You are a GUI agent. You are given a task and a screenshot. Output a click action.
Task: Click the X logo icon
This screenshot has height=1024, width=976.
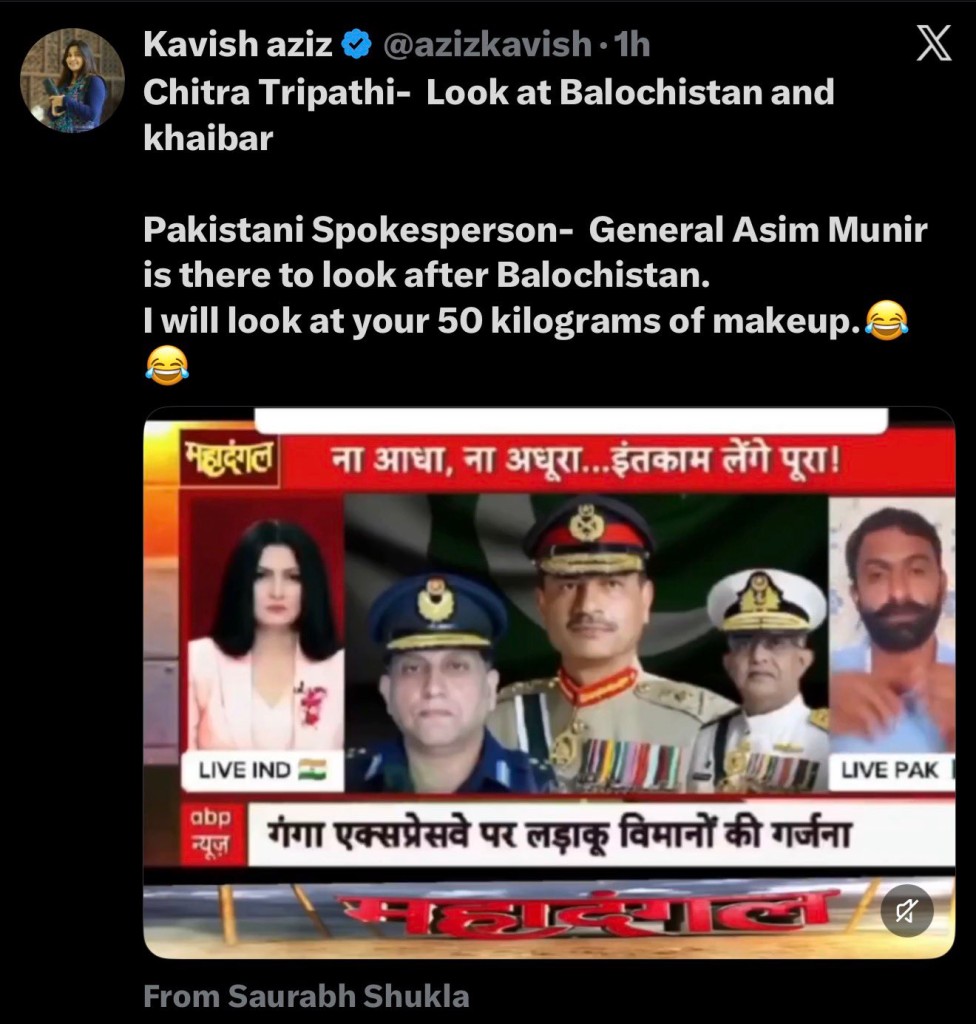(933, 44)
